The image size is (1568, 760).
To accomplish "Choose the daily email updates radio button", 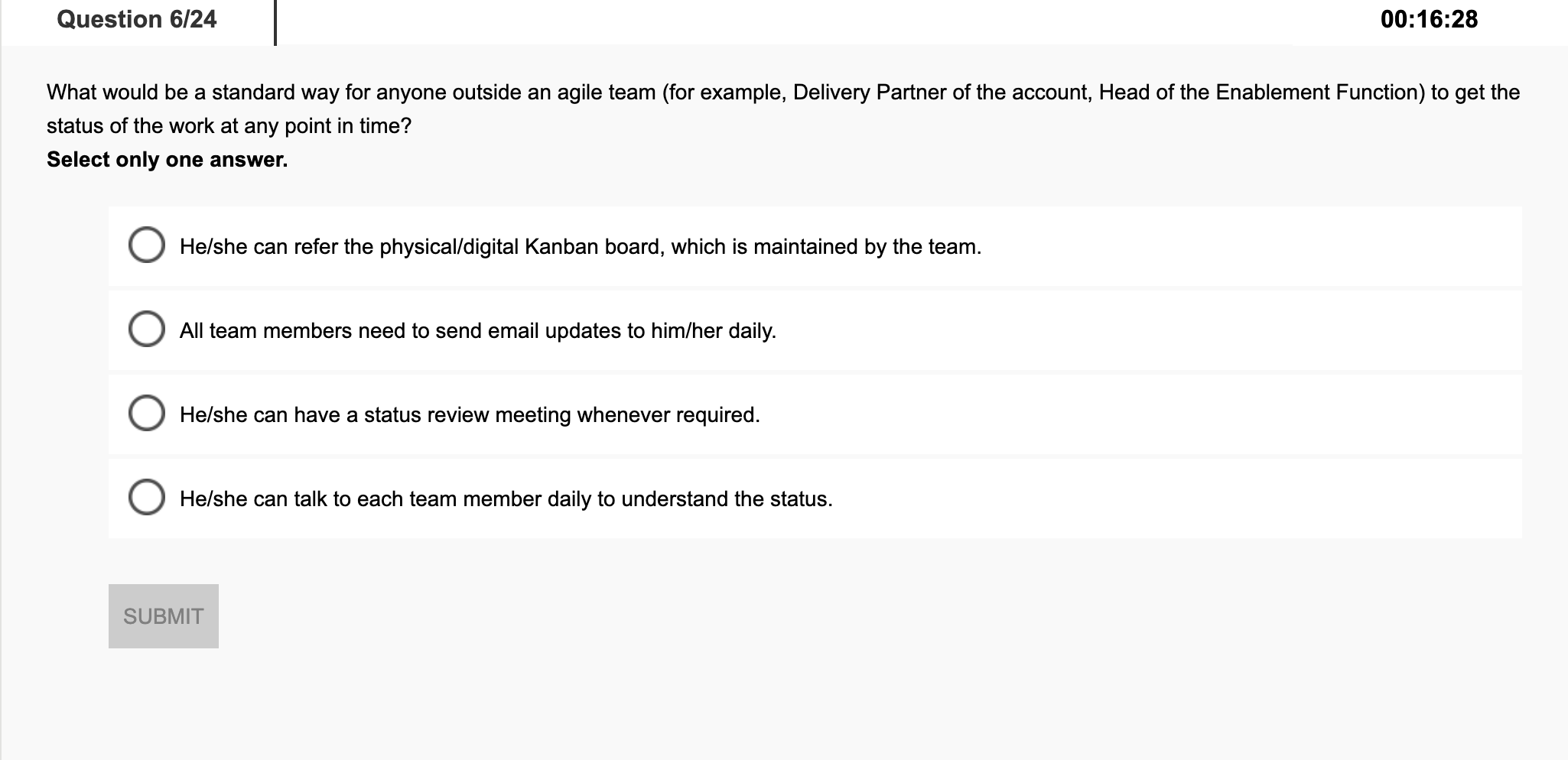I will pos(146,330).
